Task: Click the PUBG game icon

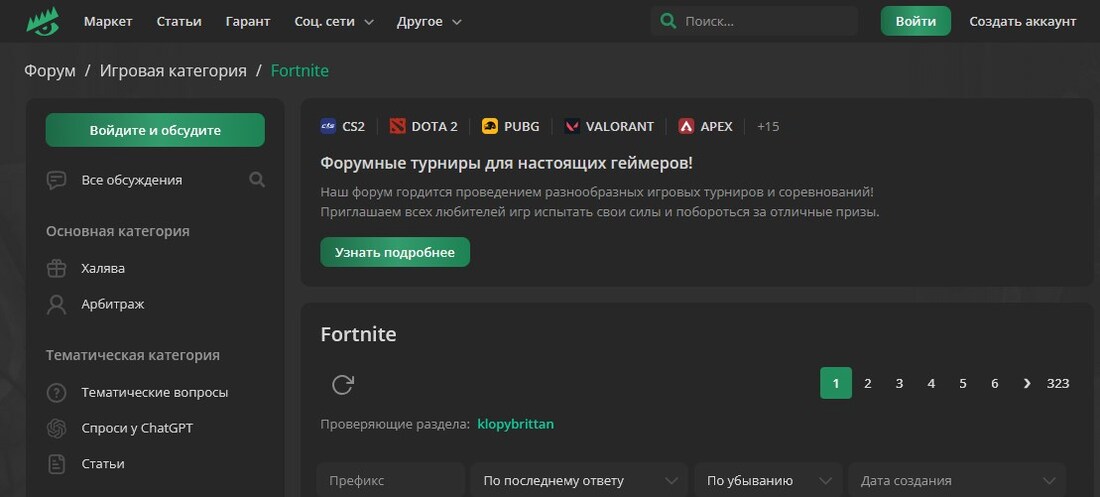Action: 490,126
